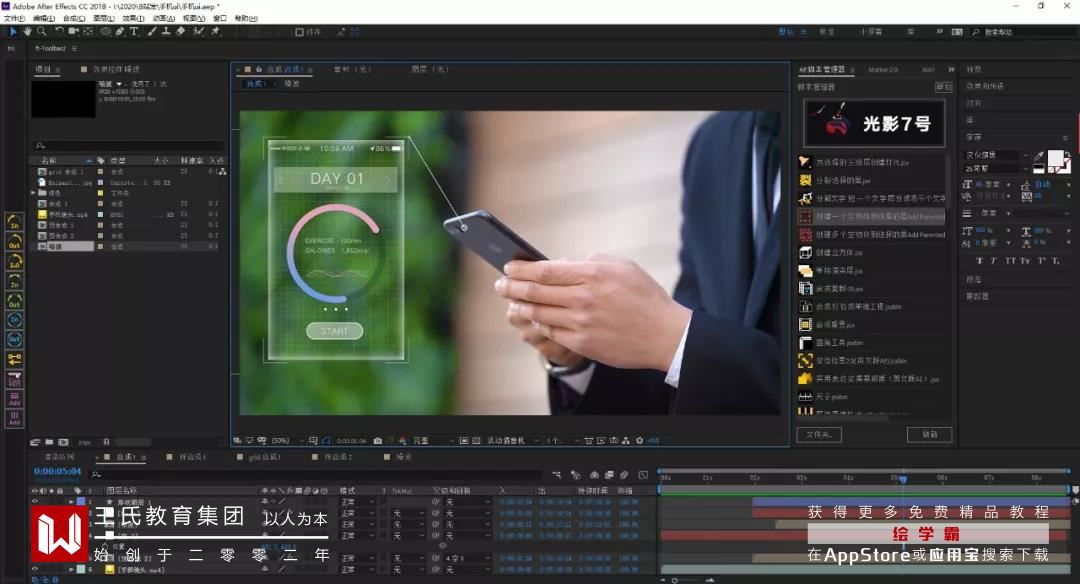The image size is (1080, 584).
Task: Select the Rotation tool
Action: tap(59, 32)
